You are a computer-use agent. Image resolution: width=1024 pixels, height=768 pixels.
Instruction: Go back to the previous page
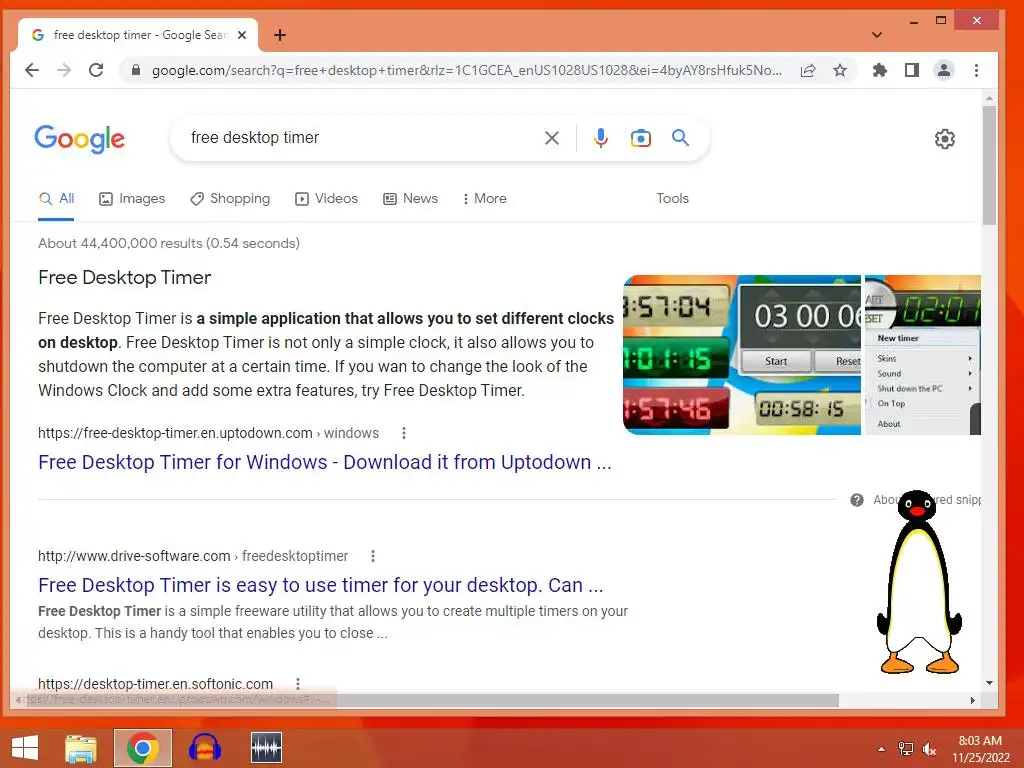tap(32, 70)
